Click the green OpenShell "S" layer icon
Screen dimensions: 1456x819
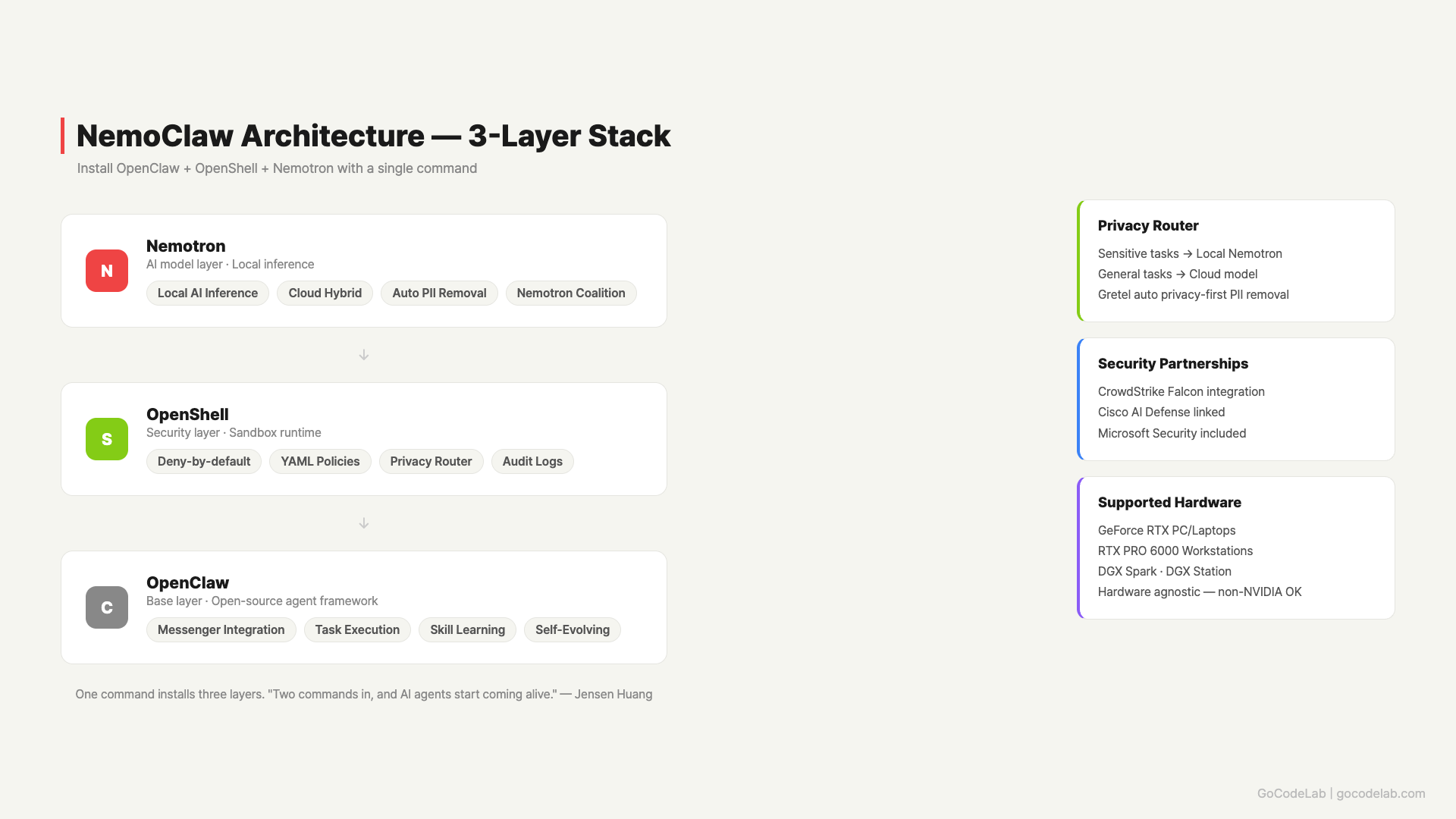coord(106,439)
